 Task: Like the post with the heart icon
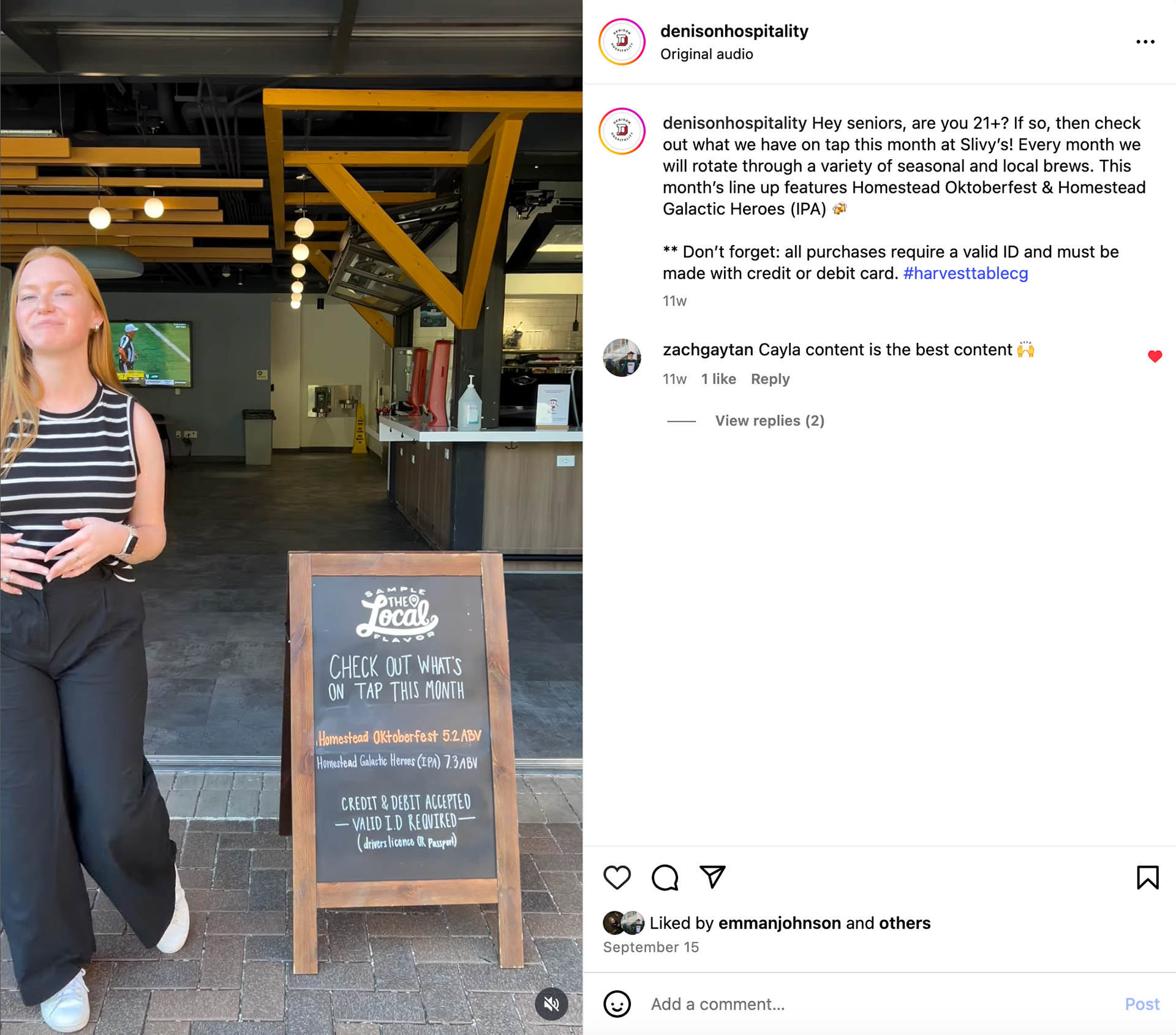(x=617, y=877)
